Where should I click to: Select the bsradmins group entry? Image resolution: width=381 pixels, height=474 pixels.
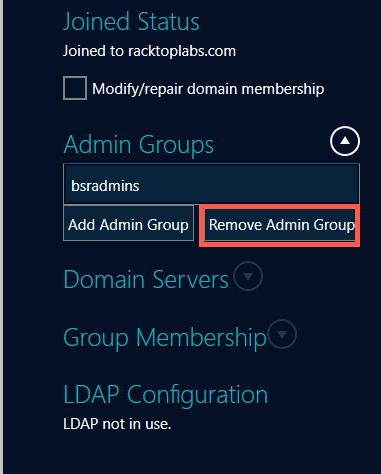pos(211,184)
